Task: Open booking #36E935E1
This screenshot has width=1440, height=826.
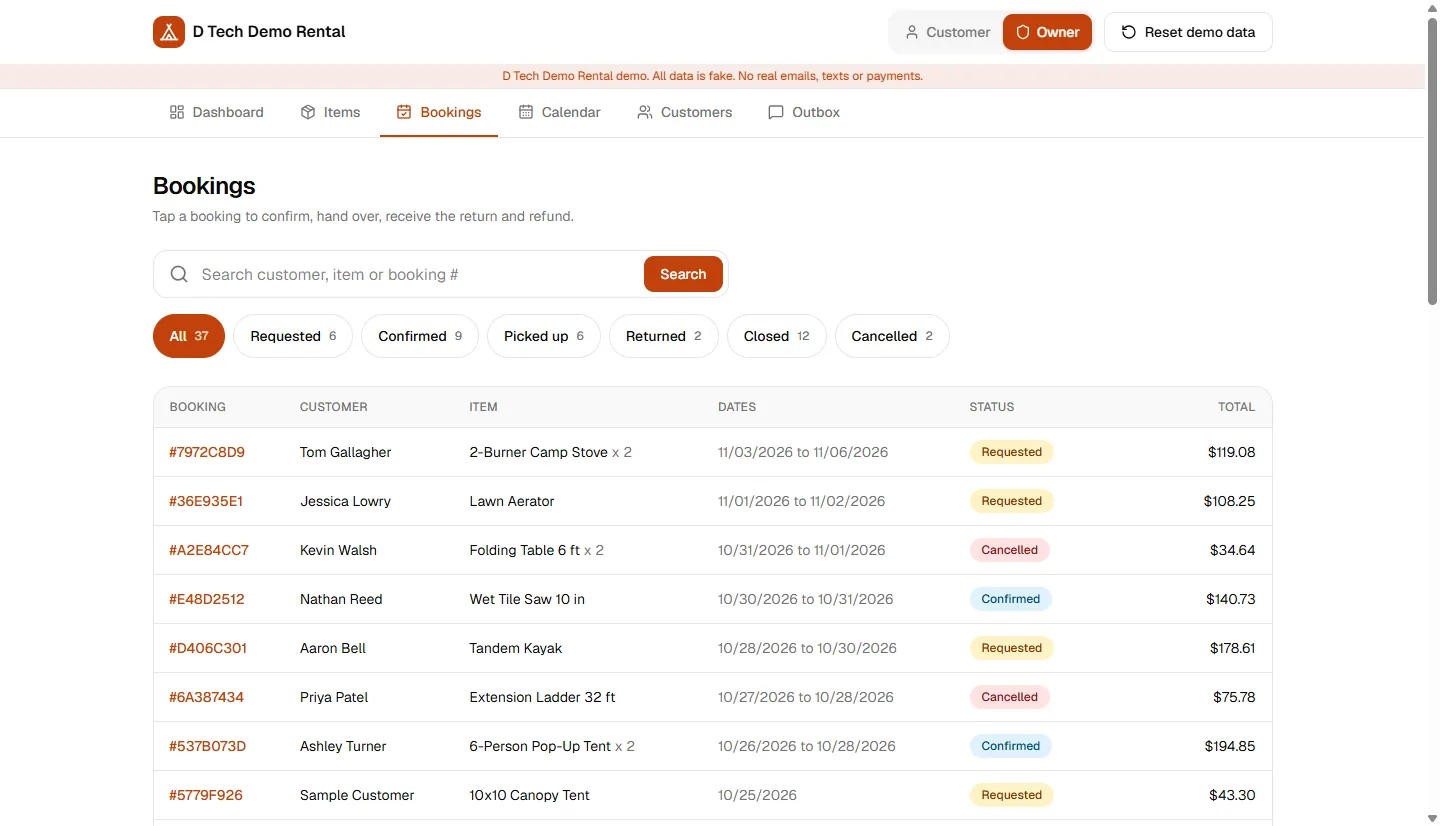Action: click(206, 501)
